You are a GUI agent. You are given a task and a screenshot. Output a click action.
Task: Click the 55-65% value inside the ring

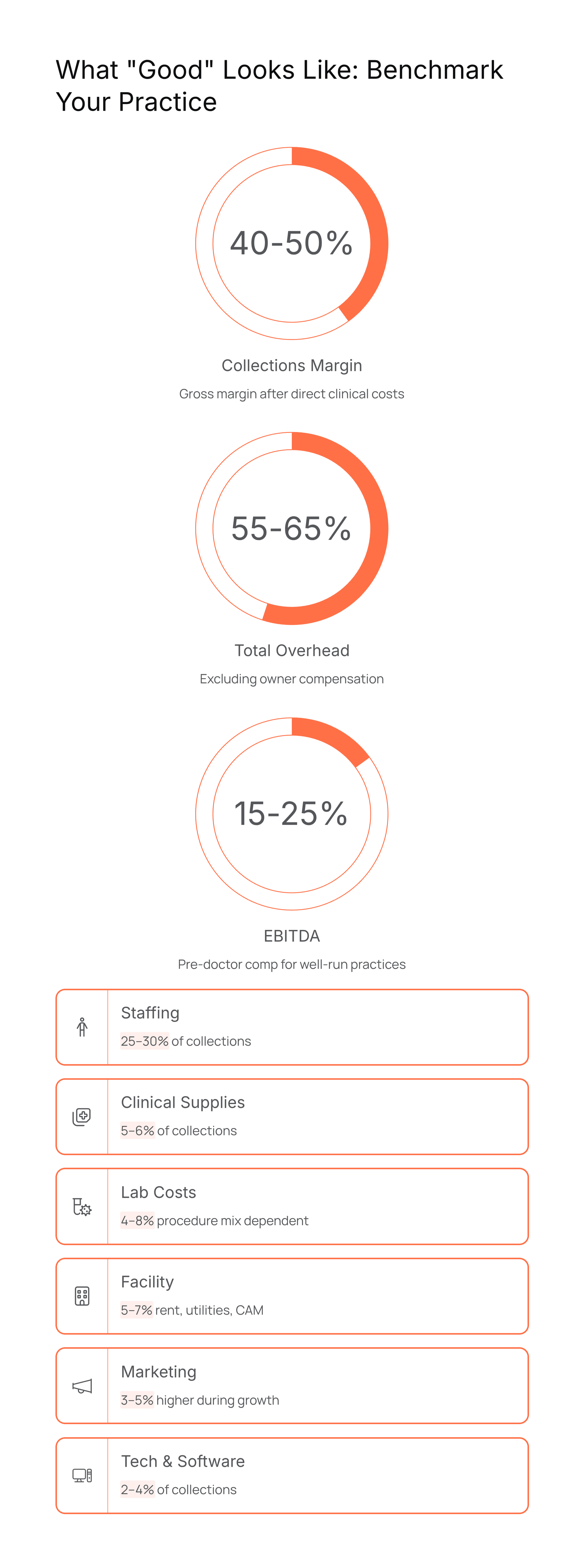[x=291, y=528]
